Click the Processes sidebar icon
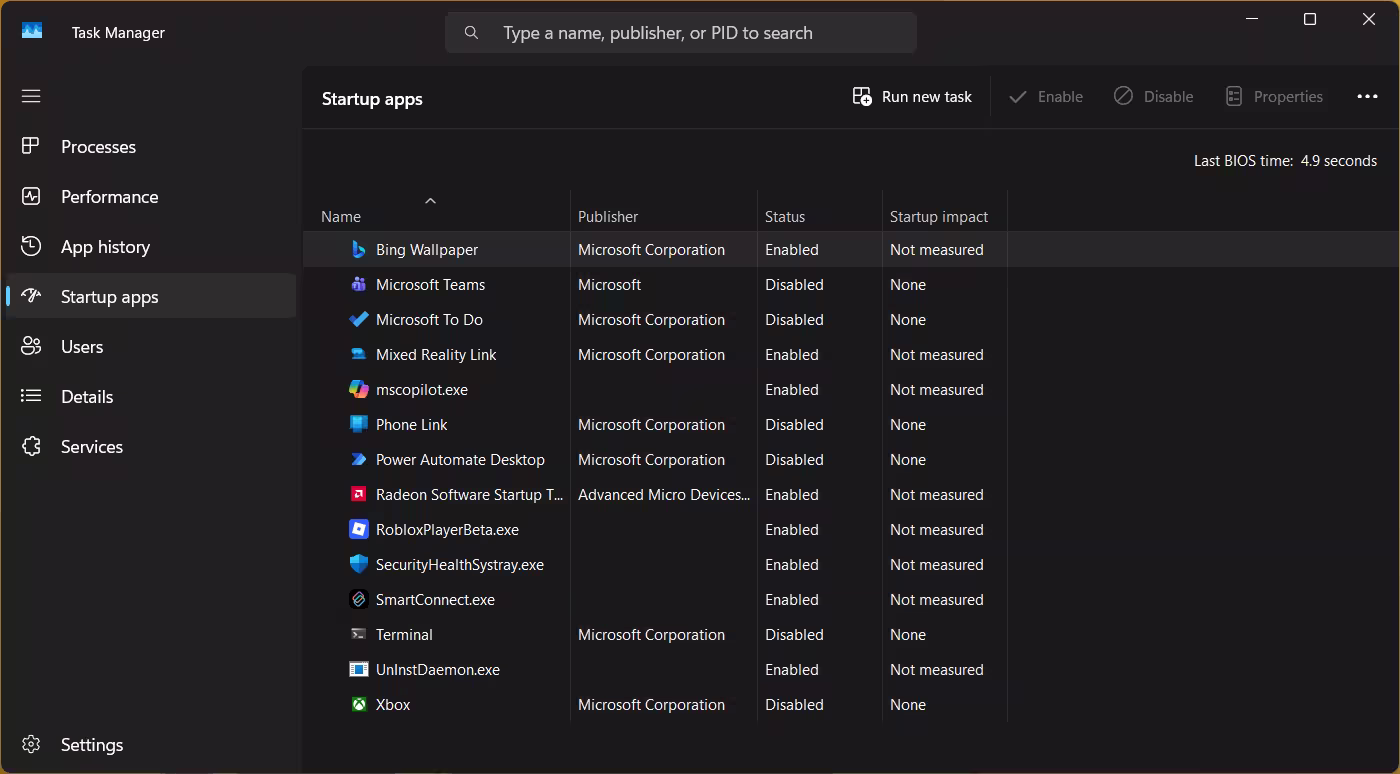Image resolution: width=1400 pixels, height=774 pixels. [x=31, y=146]
